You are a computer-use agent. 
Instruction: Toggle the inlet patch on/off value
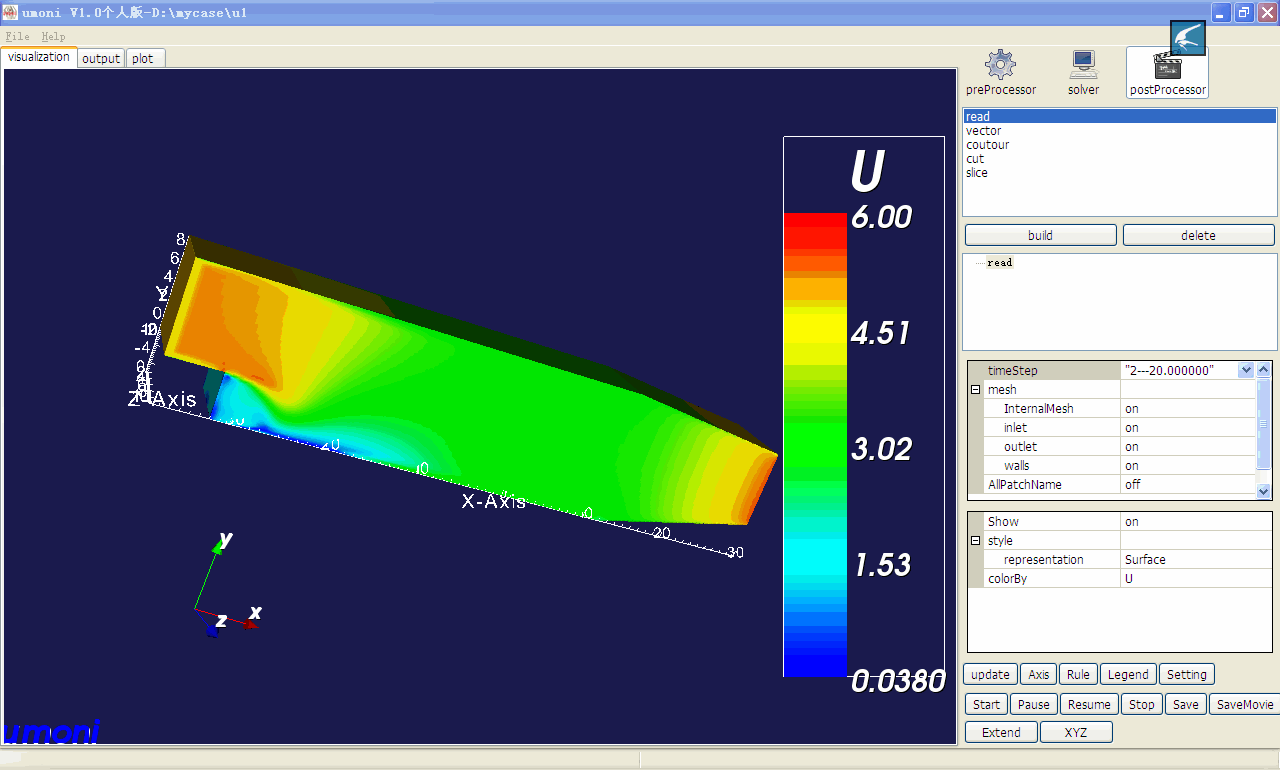point(1187,428)
